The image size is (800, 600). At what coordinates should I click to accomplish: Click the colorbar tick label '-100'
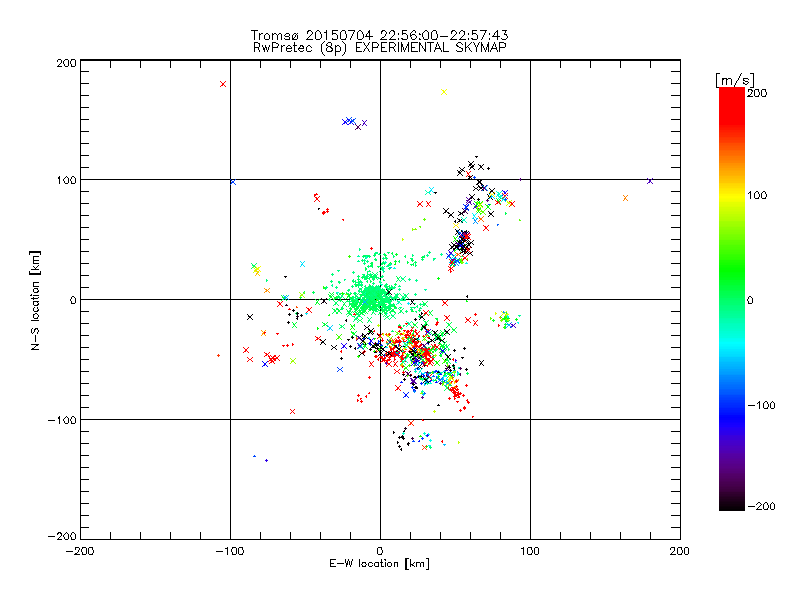tap(761, 405)
